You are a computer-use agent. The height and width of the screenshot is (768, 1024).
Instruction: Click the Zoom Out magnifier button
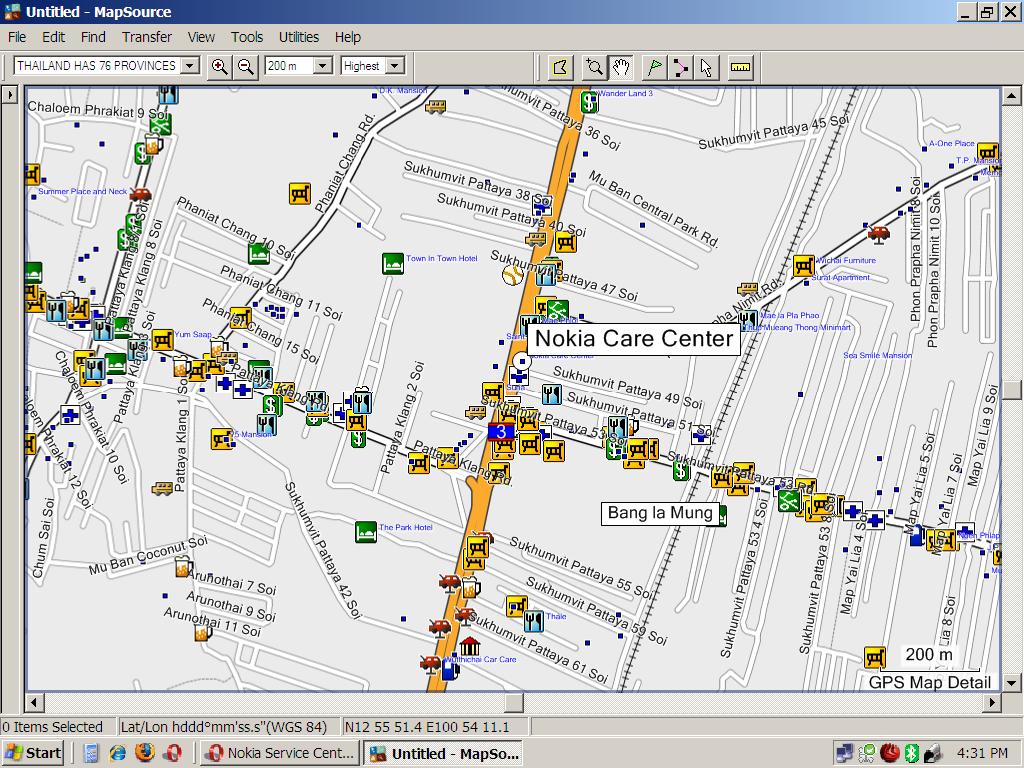[246, 67]
